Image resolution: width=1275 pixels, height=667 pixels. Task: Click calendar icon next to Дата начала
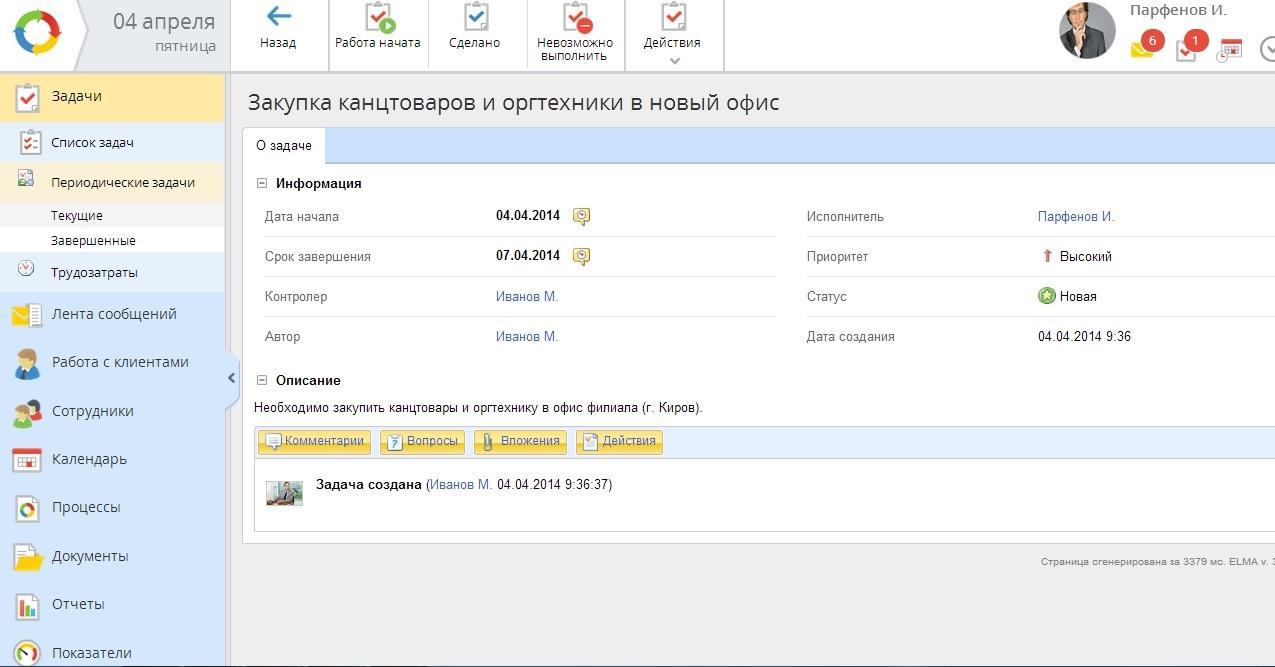click(x=581, y=216)
